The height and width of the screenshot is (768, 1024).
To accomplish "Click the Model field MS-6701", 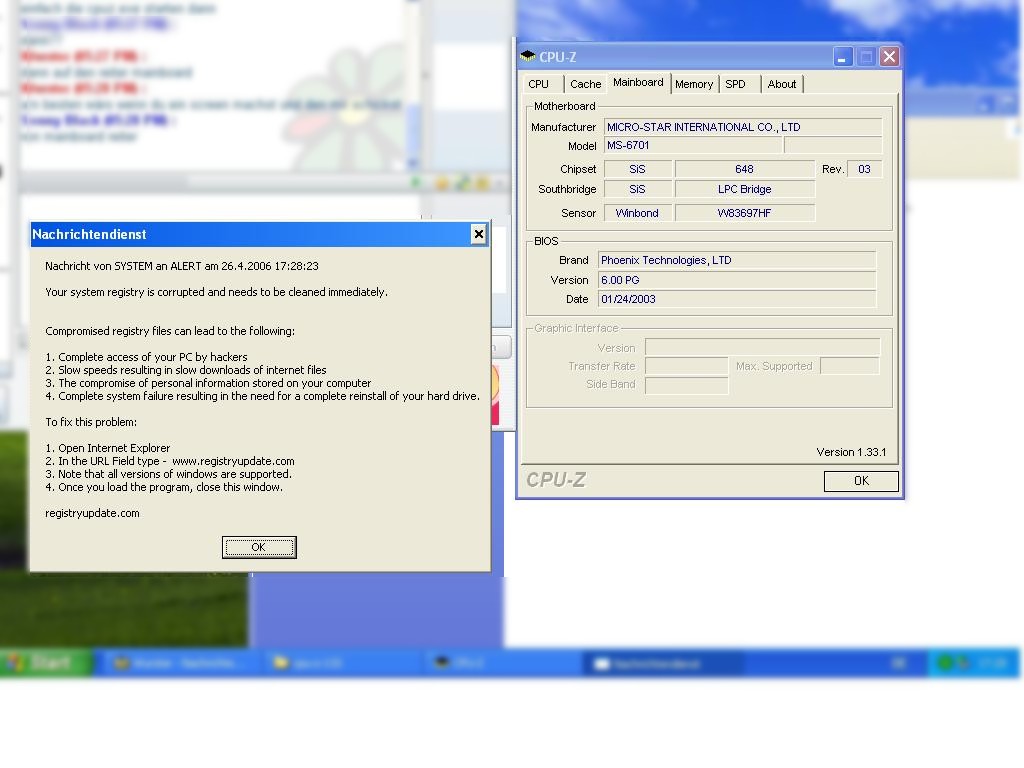I will (693, 146).
